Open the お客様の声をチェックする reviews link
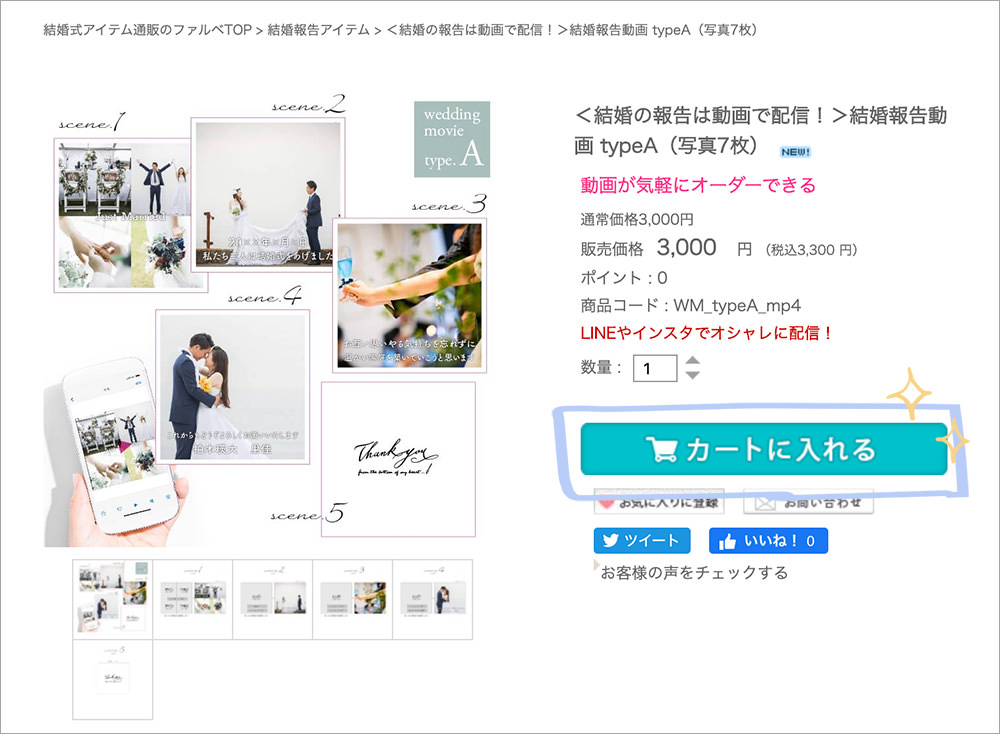The image size is (1000, 734). pos(694,573)
